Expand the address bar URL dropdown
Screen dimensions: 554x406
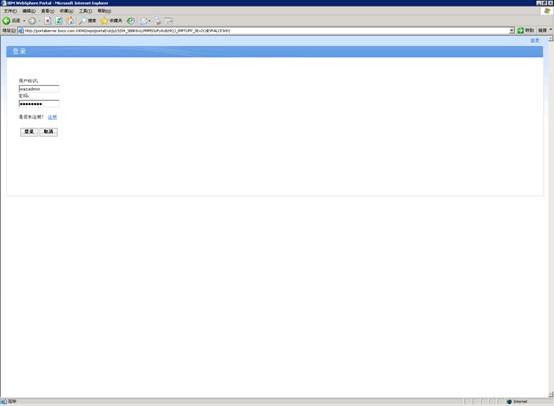pos(511,31)
